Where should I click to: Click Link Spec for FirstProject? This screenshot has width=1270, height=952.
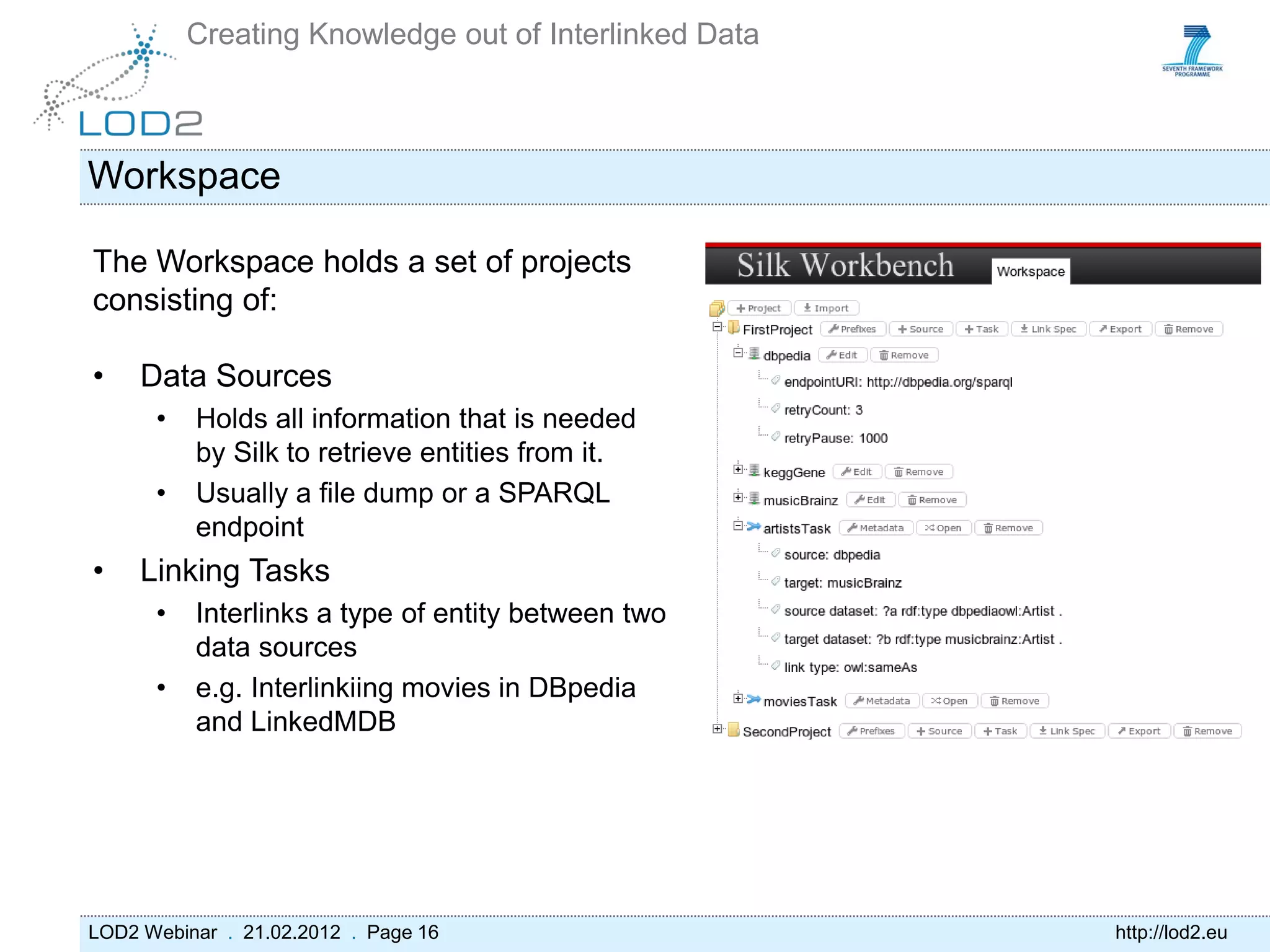tap(1049, 329)
